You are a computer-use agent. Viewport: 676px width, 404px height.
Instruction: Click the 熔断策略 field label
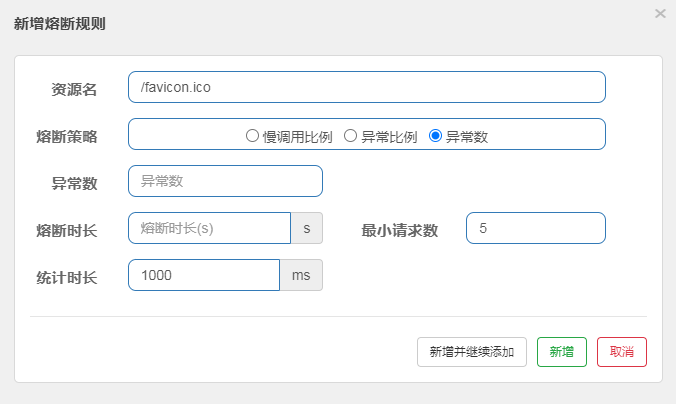pos(66,136)
